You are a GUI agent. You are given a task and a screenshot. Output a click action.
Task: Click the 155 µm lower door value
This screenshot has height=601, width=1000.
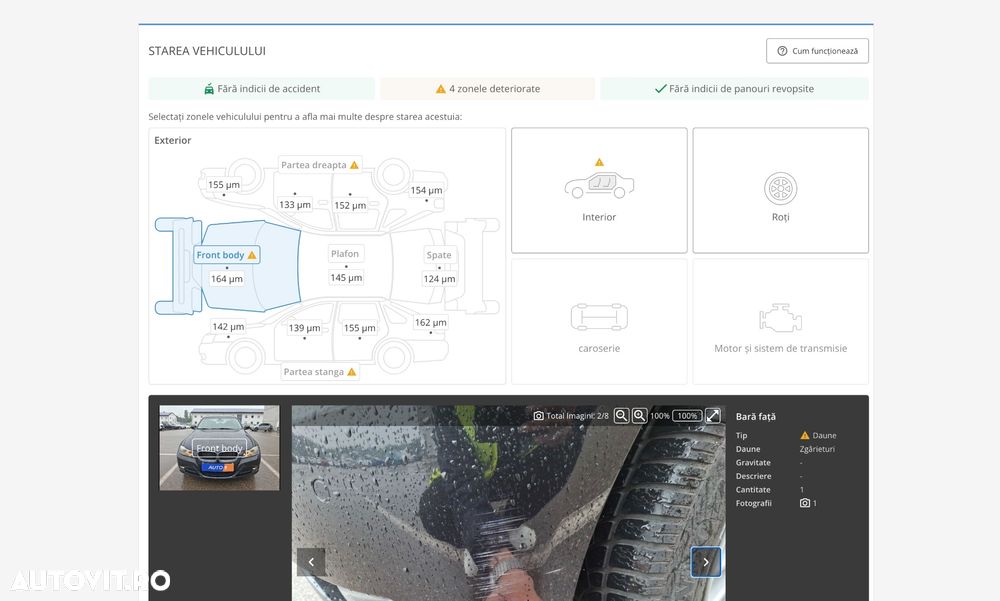pos(360,328)
